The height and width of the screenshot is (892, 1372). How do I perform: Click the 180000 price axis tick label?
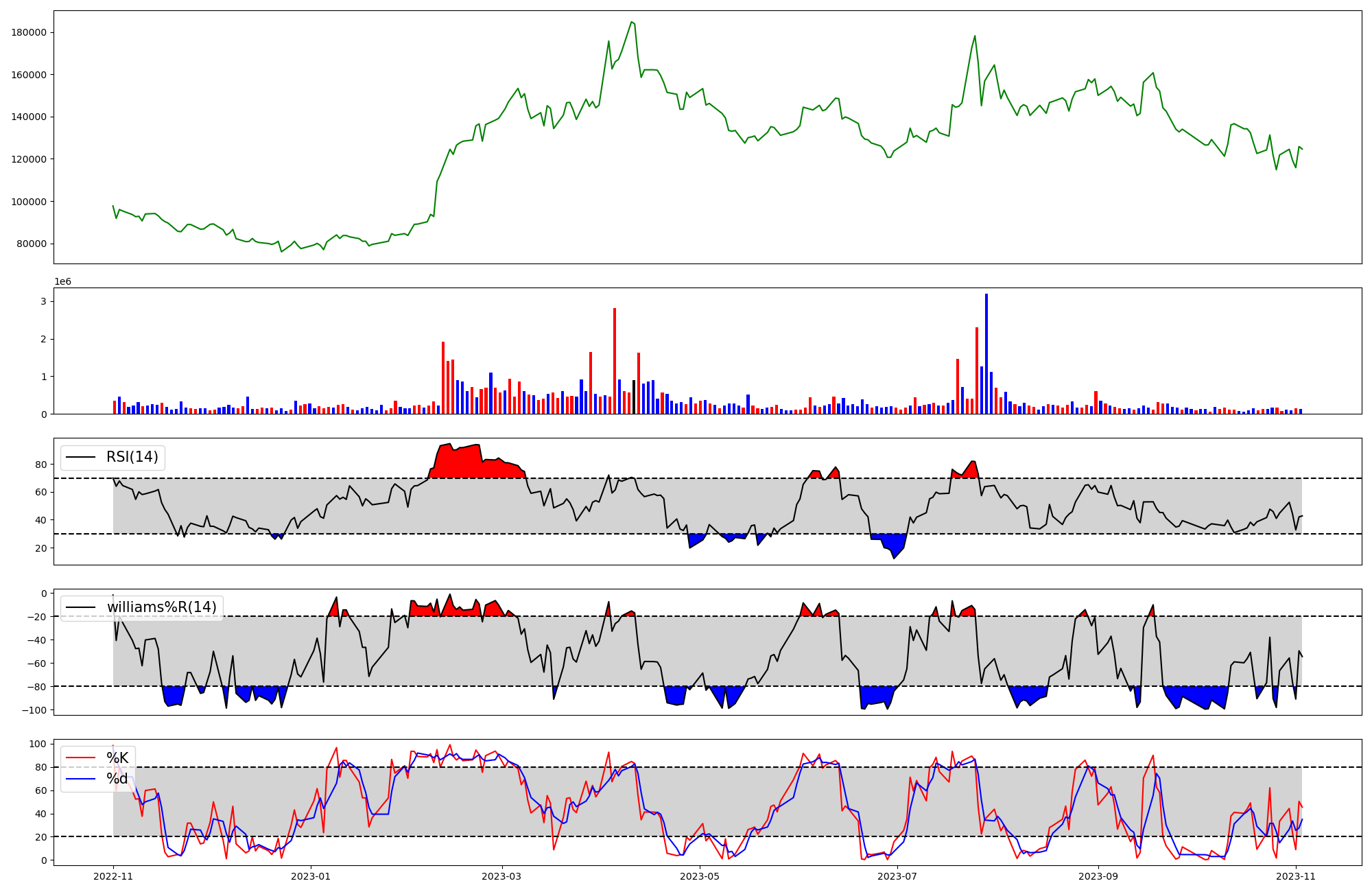[x=29, y=32]
